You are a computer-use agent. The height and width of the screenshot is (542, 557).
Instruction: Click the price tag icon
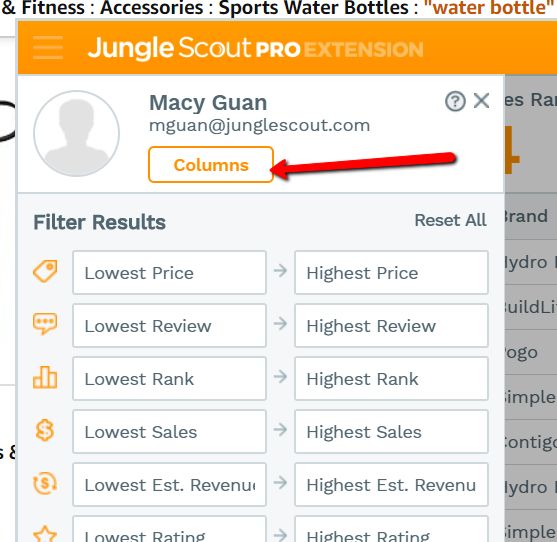pyautogui.click(x=45, y=271)
